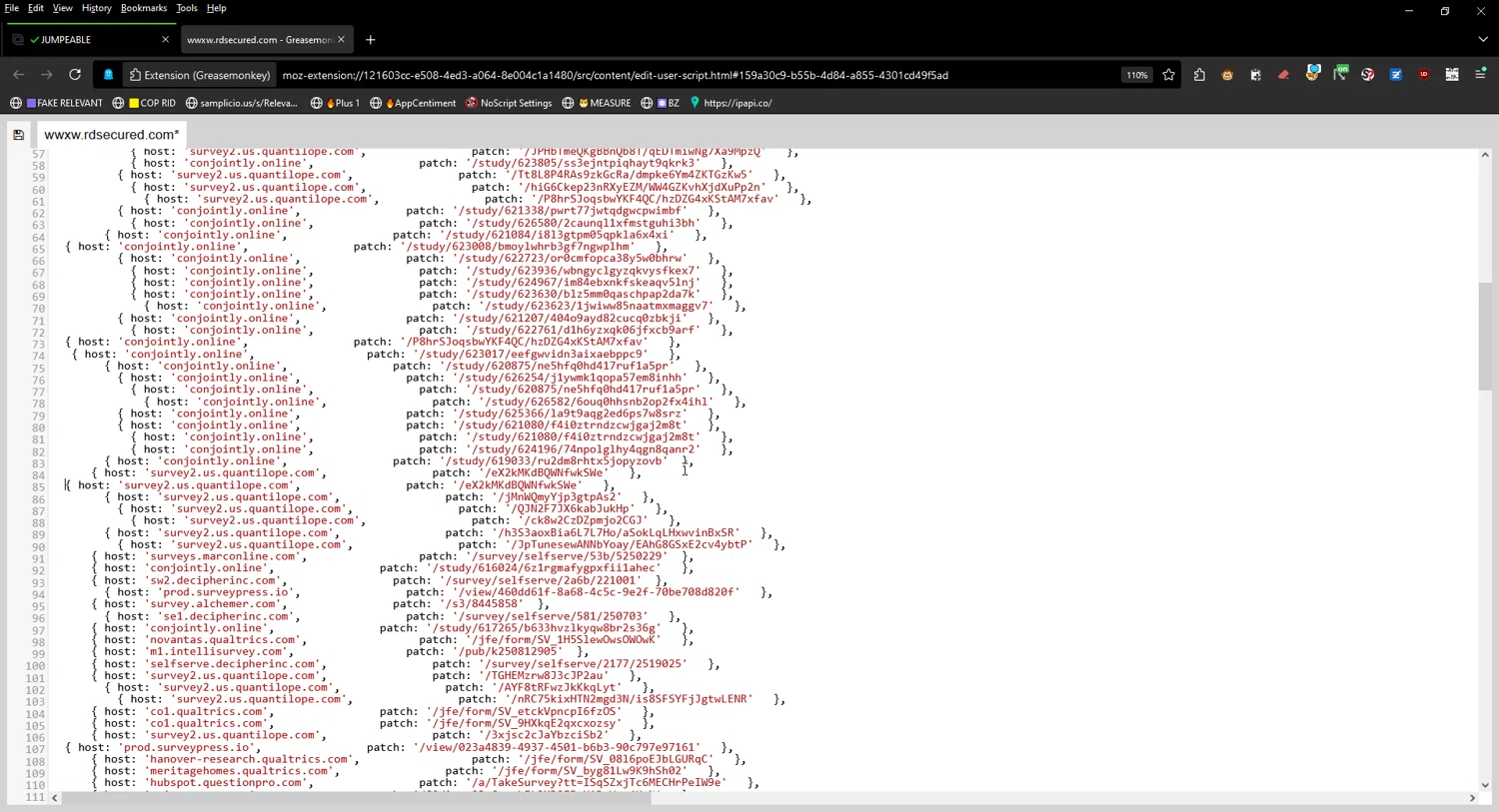Click the horizontal scrollbar right arrow

[1472, 798]
